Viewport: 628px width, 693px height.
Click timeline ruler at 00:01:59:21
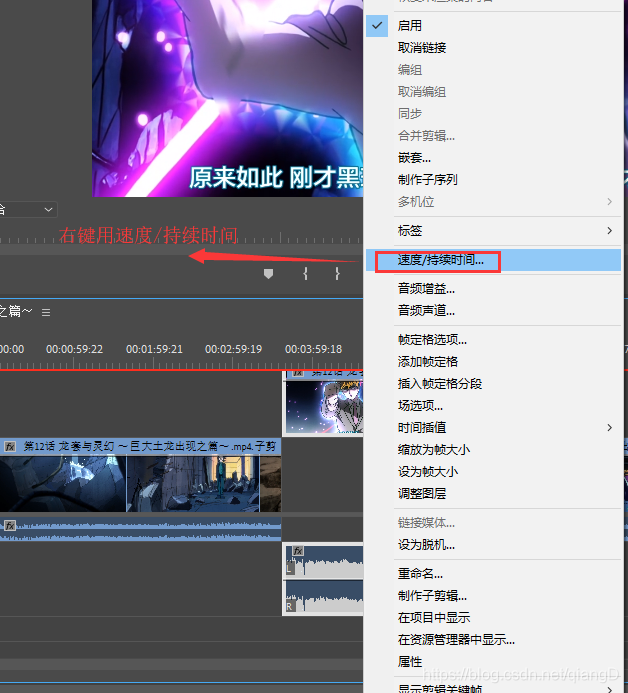[154, 350]
